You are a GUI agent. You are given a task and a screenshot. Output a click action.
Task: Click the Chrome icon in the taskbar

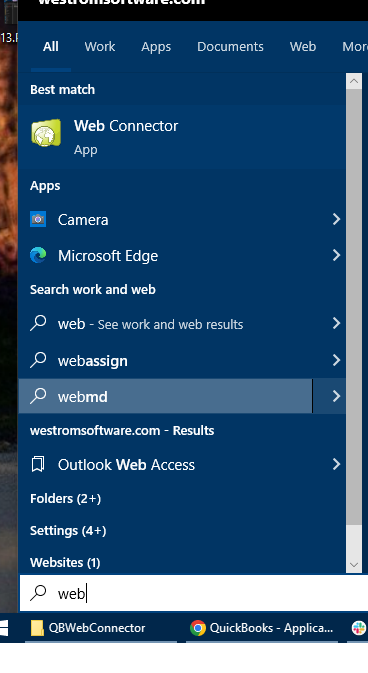pyautogui.click(x=198, y=628)
